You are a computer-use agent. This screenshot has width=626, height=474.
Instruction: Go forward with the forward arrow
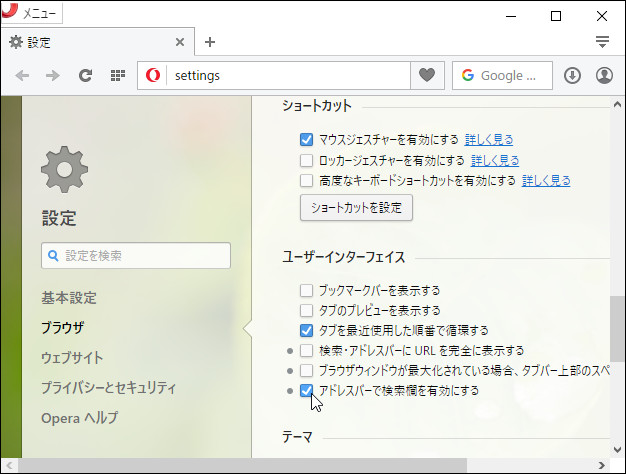tap(53, 75)
